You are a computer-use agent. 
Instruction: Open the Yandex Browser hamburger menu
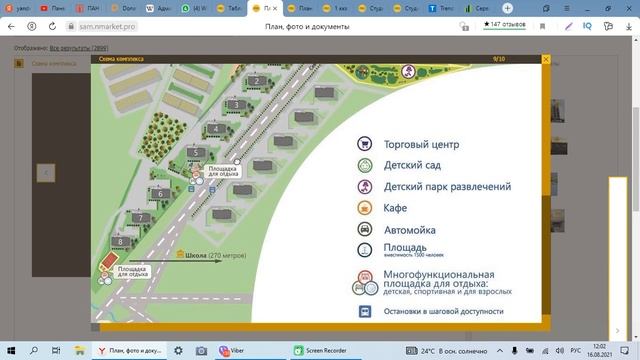pyautogui.click(x=567, y=9)
